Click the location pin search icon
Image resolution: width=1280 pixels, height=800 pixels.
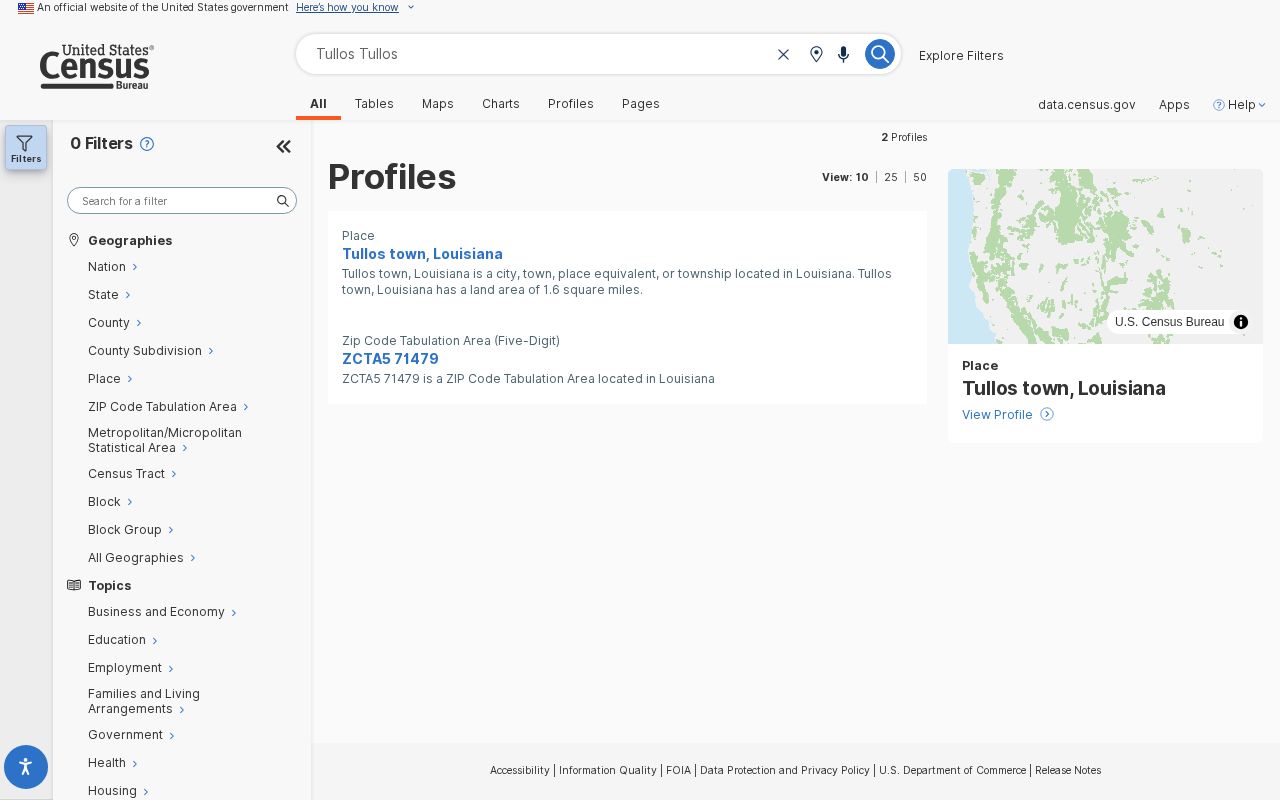click(x=816, y=55)
